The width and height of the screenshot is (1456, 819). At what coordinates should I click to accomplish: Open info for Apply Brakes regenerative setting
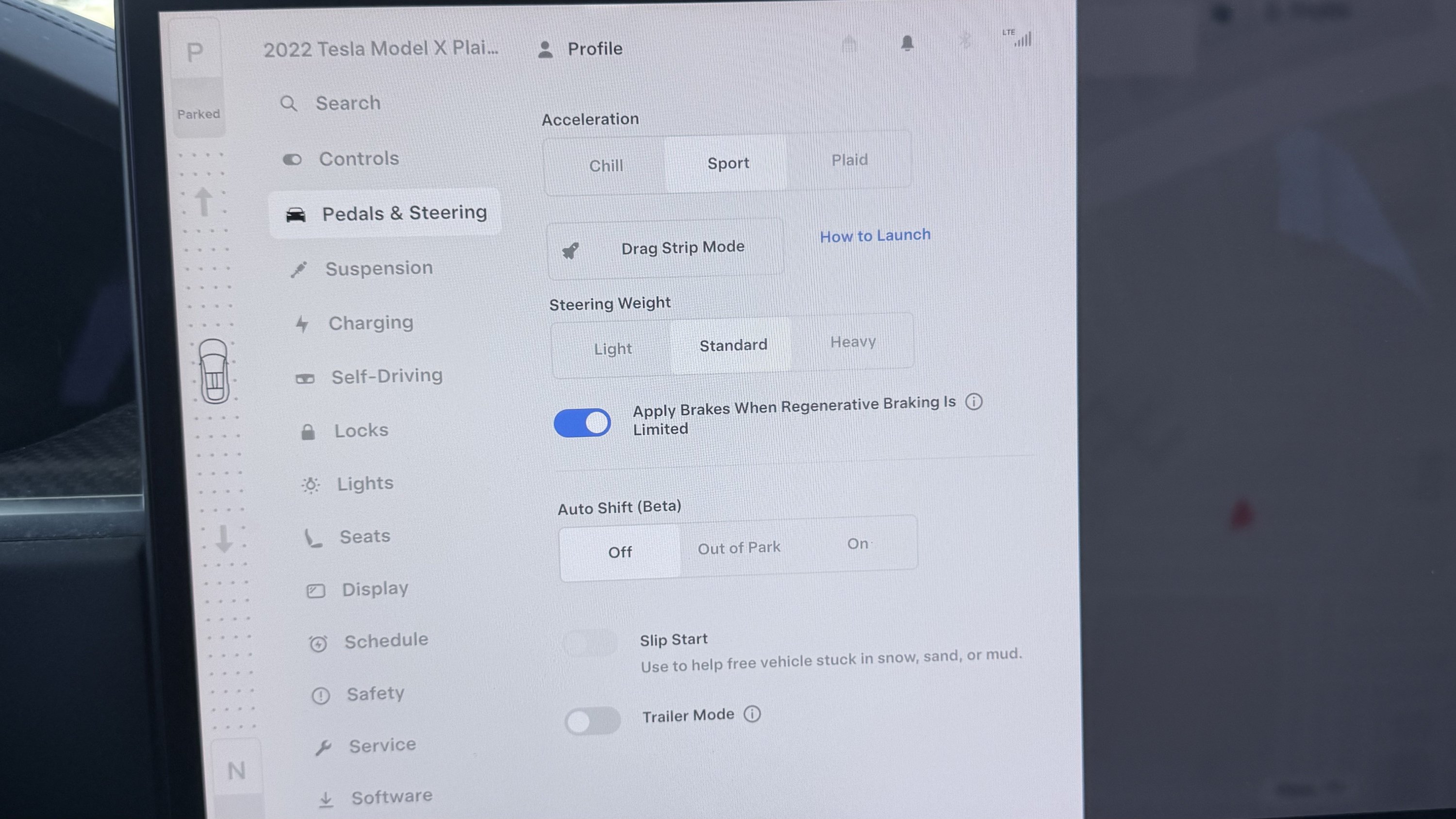(973, 402)
